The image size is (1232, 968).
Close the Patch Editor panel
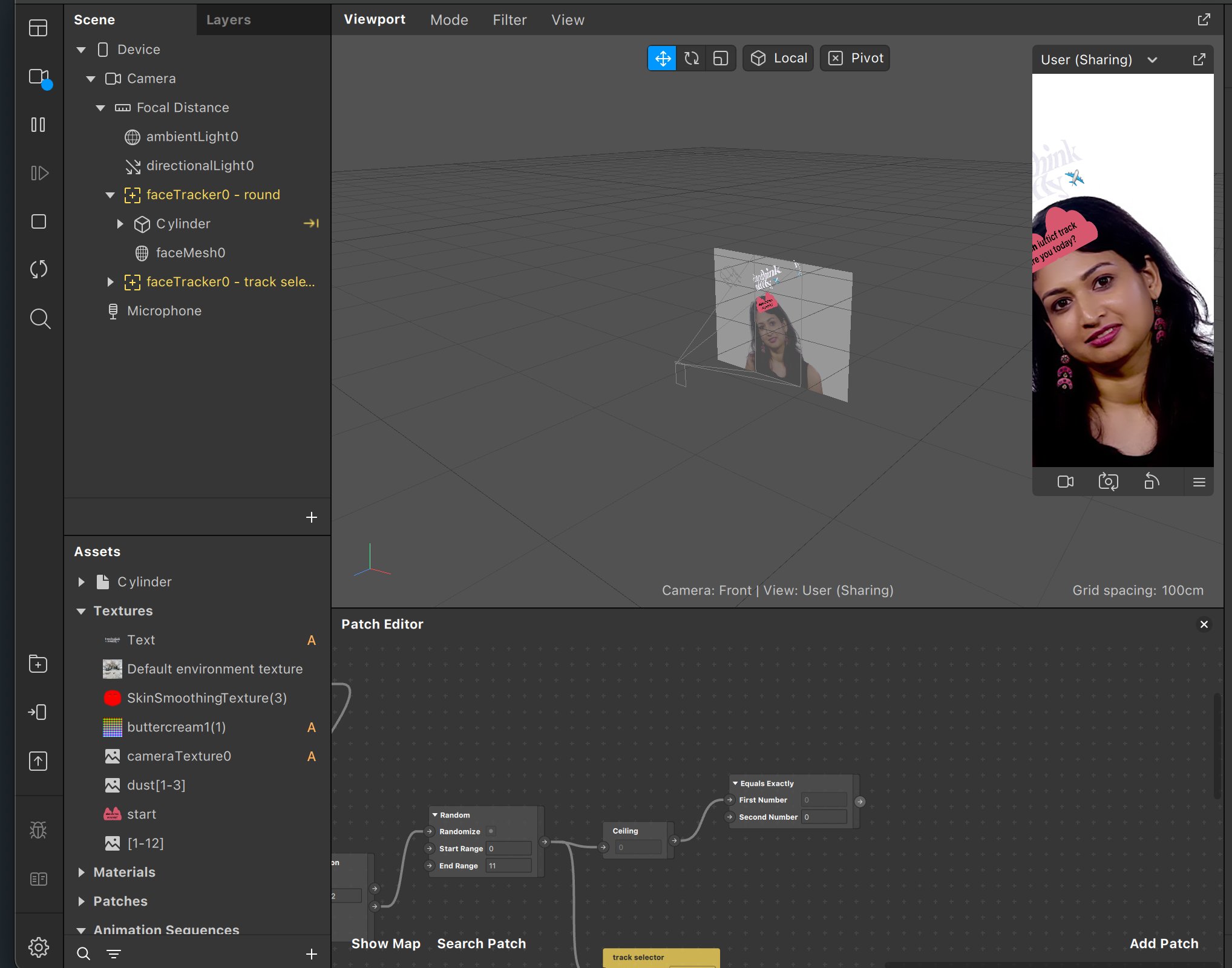1204,624
